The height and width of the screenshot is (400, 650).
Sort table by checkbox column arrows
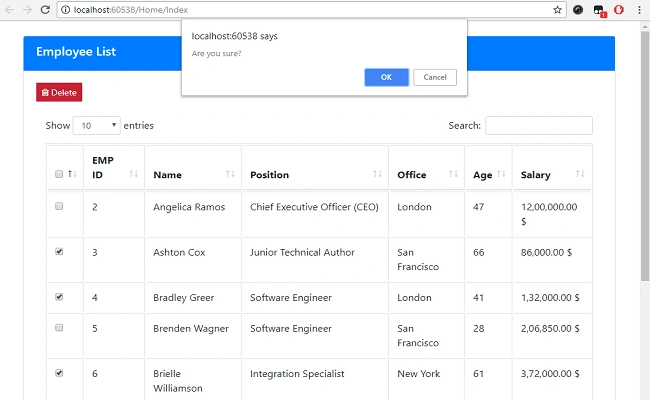[72, 174]
